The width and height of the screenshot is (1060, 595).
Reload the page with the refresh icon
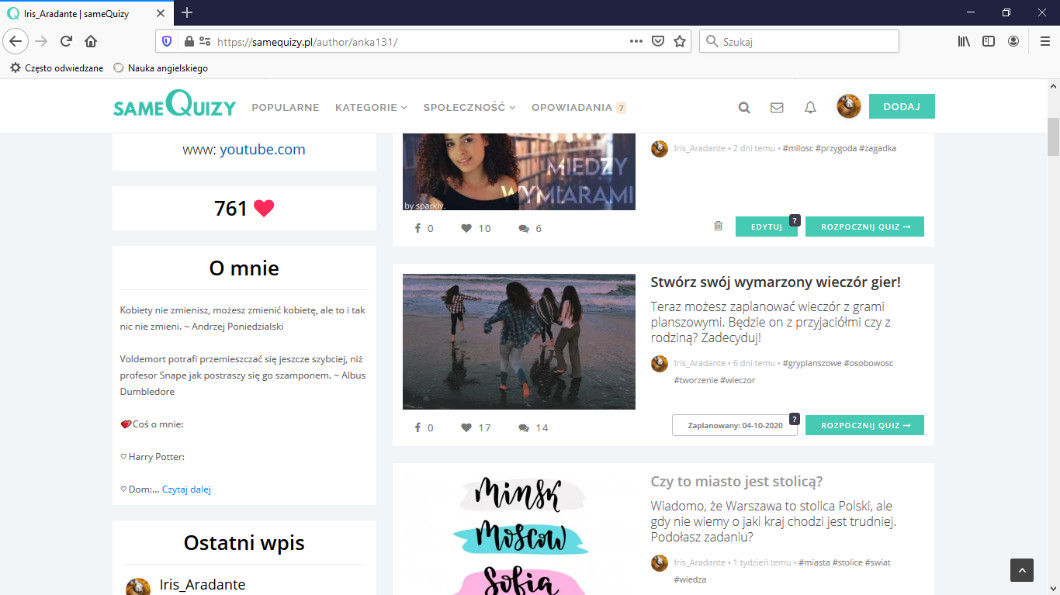click(66, 41)
